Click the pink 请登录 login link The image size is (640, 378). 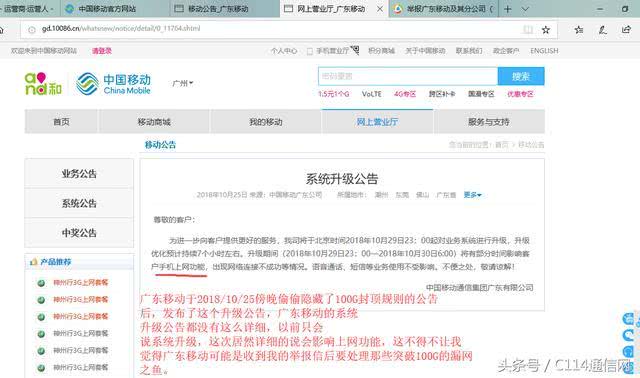coord(102,51)
